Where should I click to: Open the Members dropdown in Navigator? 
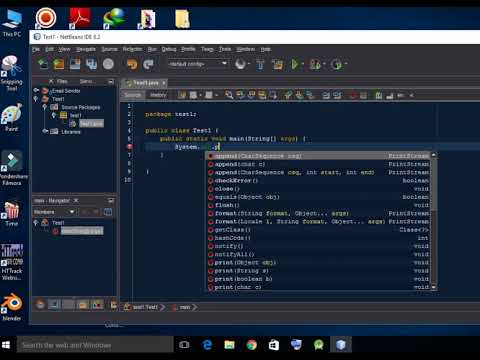point(54,212)
